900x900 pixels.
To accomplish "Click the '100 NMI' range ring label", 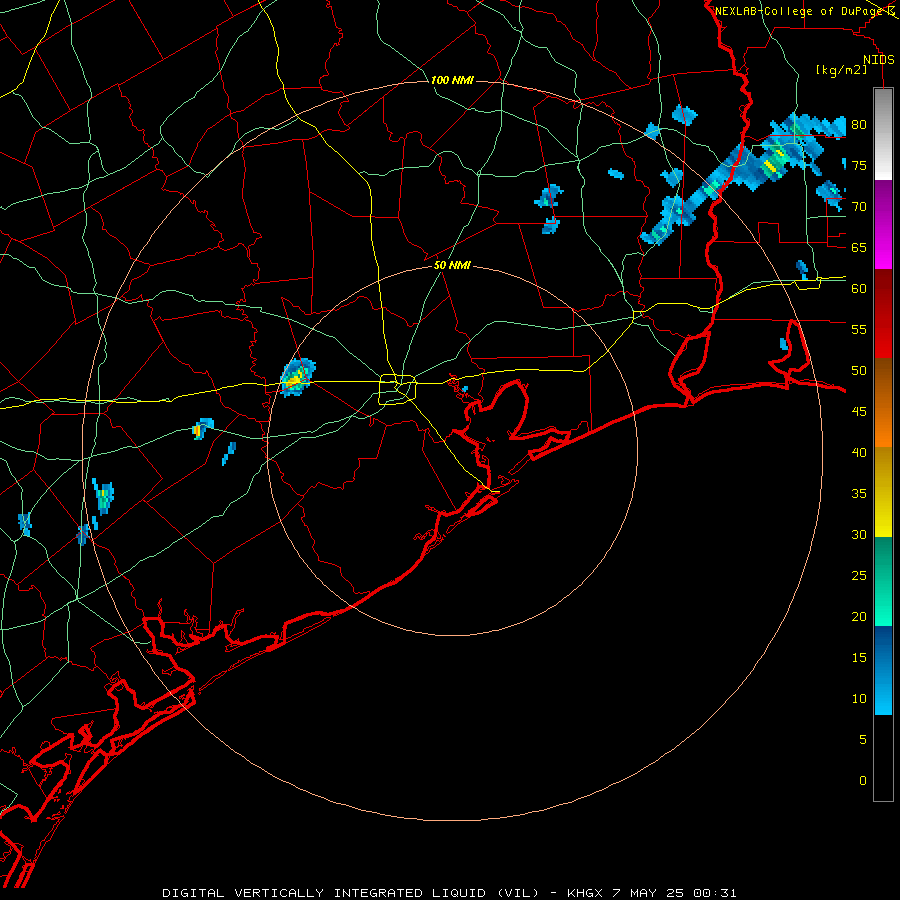I will click(x=452, y=80).
